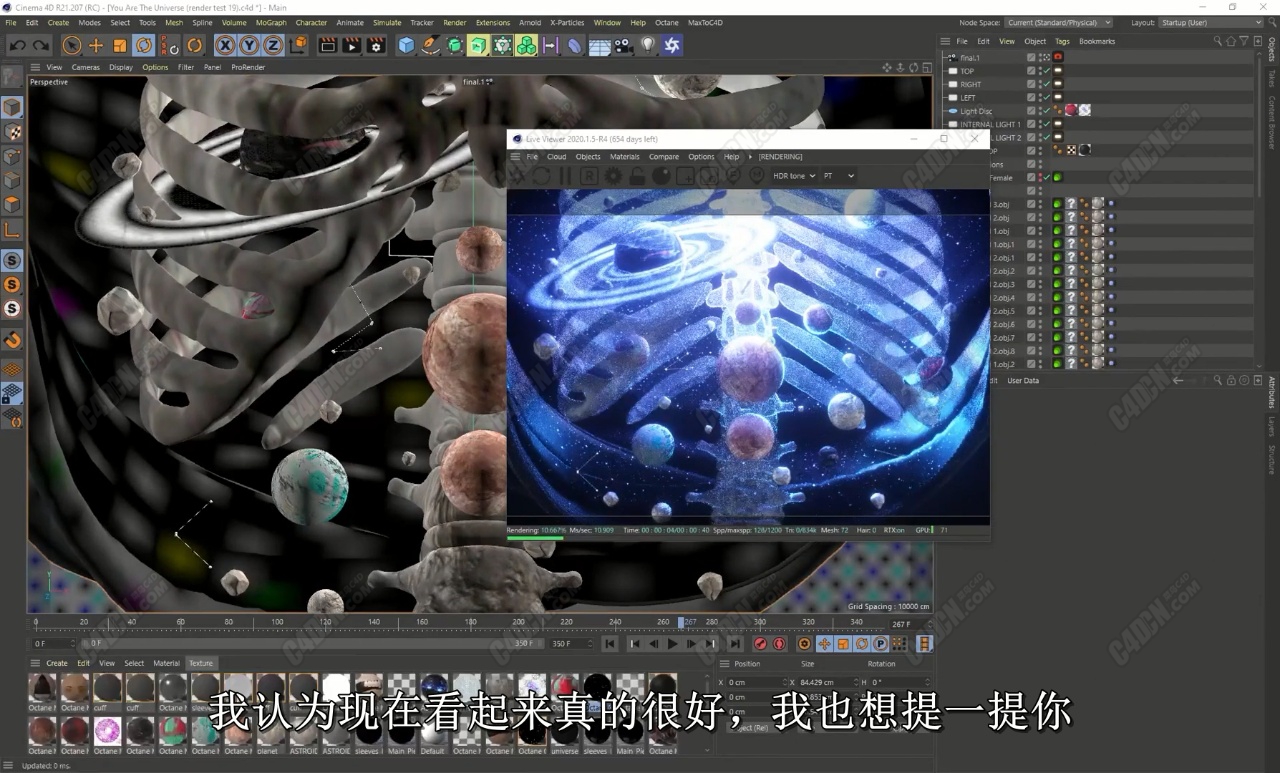Go to start of timeline
This screenshot has height=773, width=1280.
click(610, 644)
